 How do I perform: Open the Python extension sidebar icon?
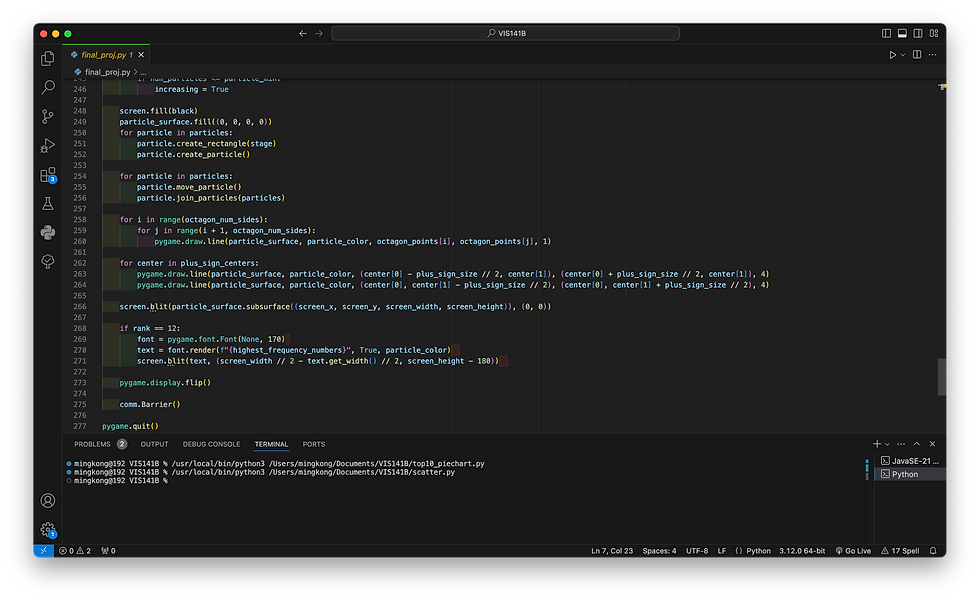[x=47, y=232]
